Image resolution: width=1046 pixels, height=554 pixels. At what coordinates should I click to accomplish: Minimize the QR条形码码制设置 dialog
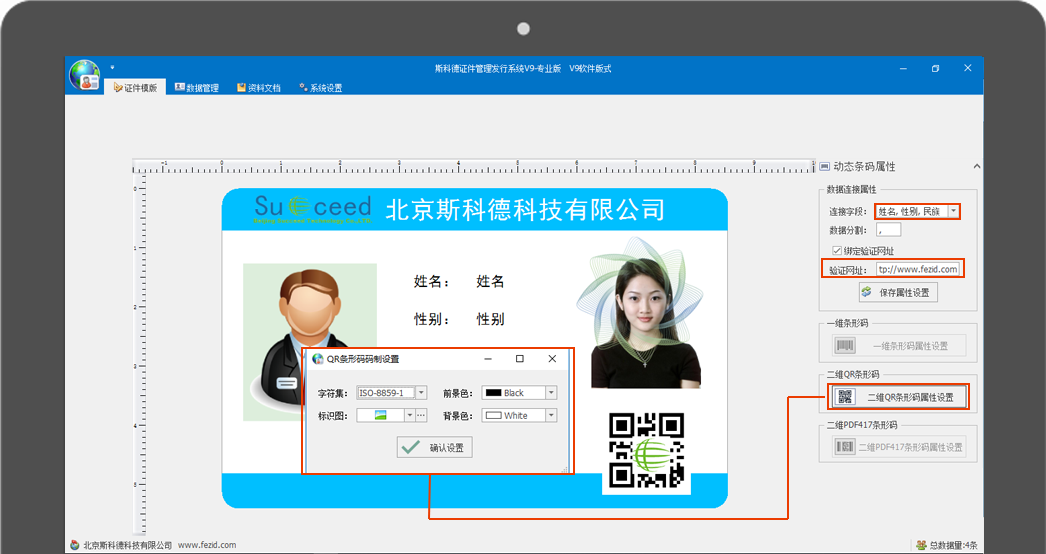[488, 358]
